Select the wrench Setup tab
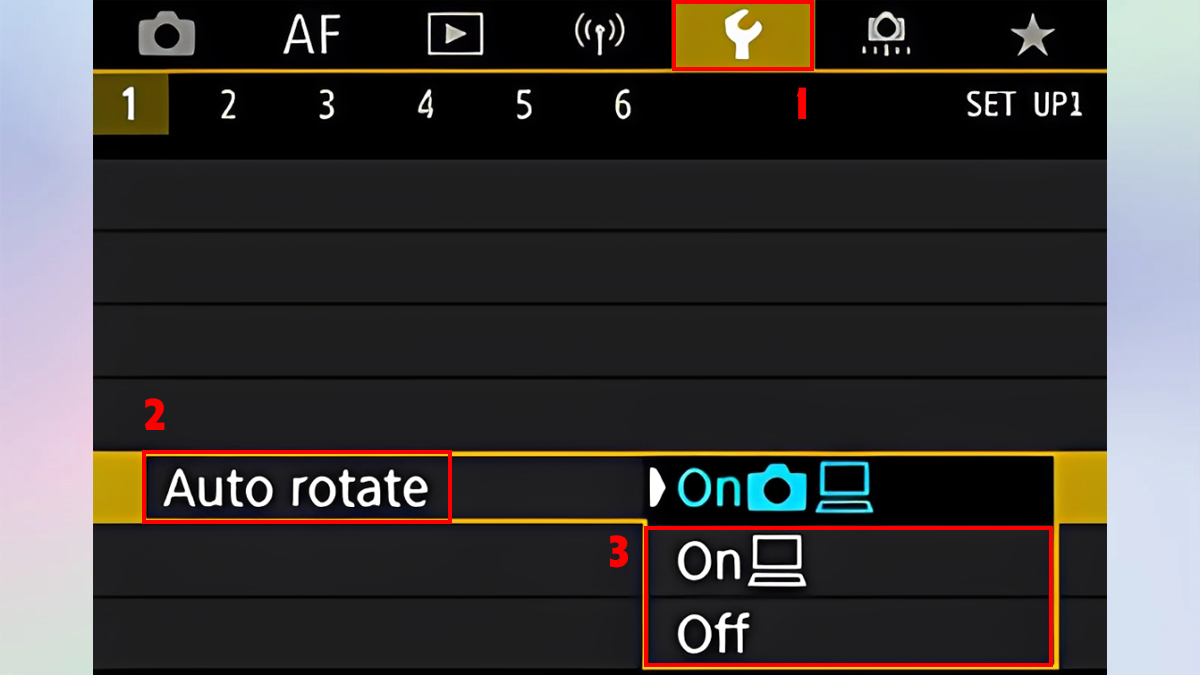The width and height of the screenshot is (1200, 675). 743,36
